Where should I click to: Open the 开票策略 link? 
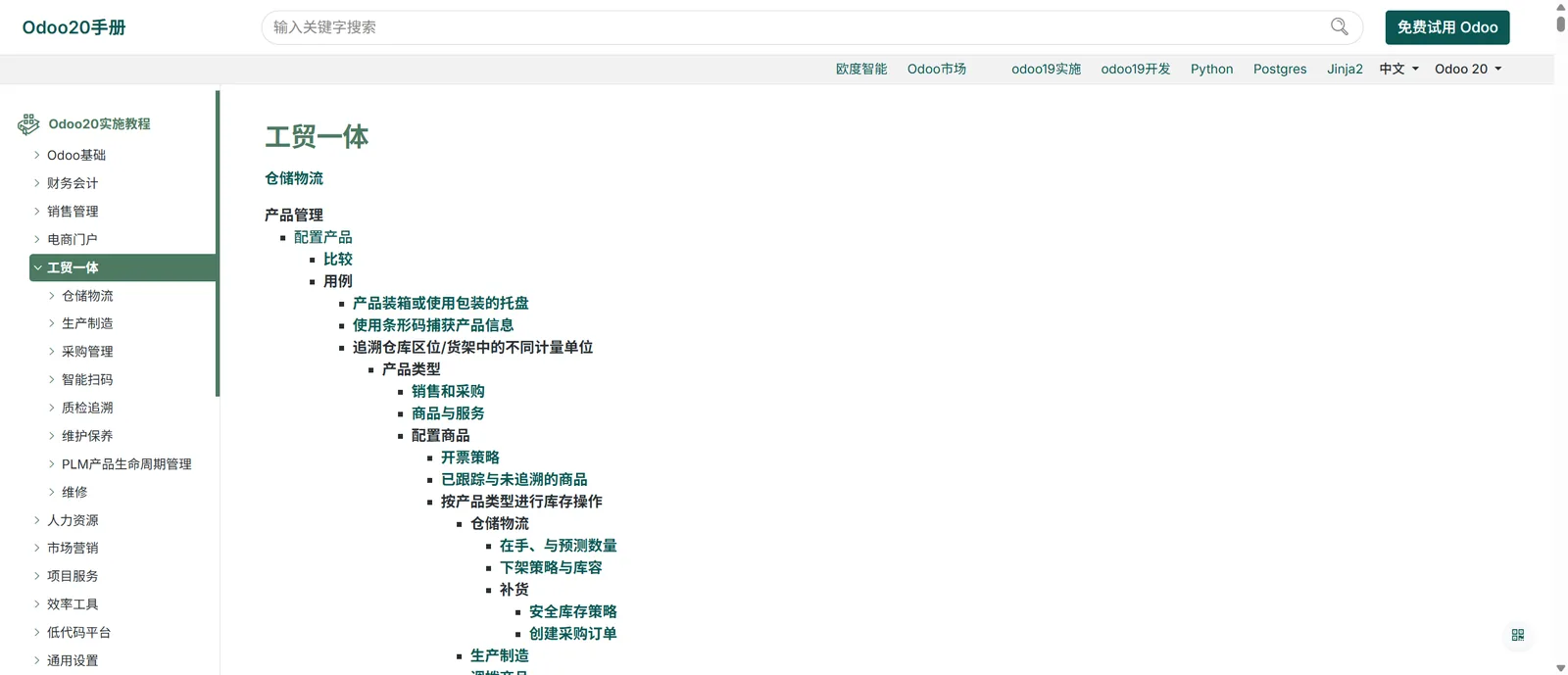[470, 458]
